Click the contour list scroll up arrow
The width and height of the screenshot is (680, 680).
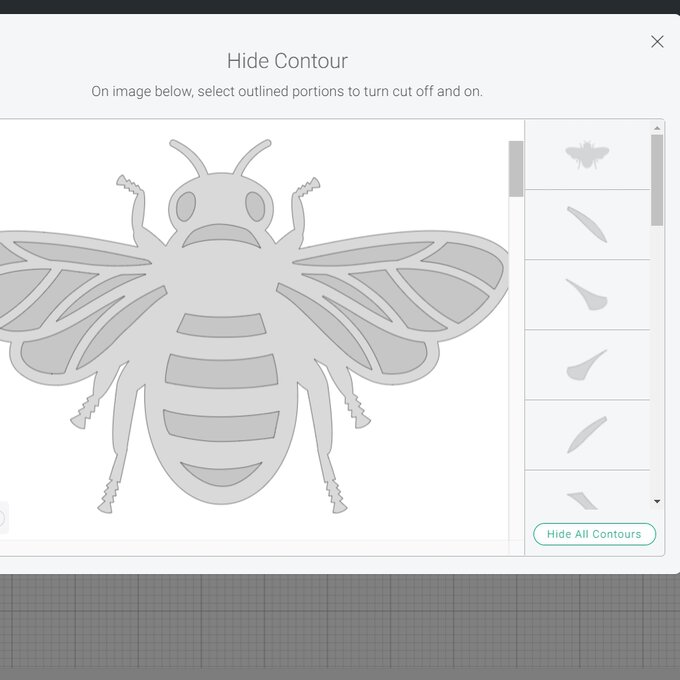[x=657, y=128]
